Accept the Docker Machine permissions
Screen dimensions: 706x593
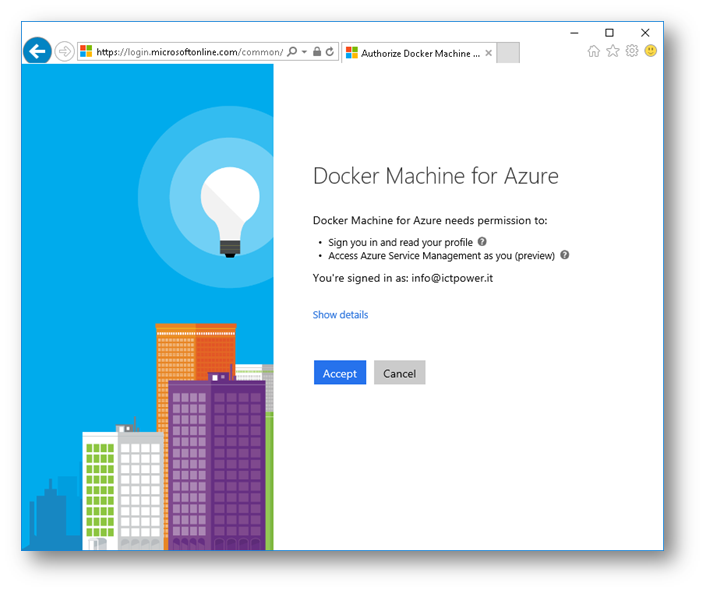(340, 372)
